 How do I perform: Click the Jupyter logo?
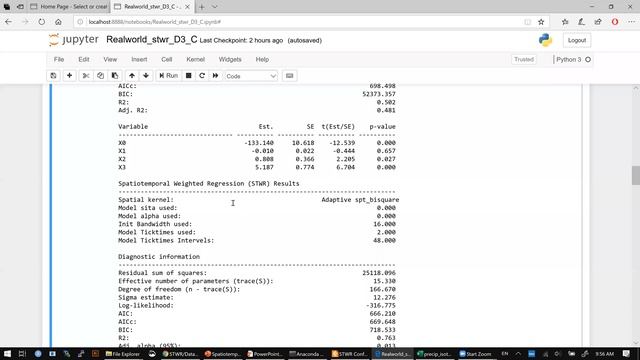pos(73,40)
